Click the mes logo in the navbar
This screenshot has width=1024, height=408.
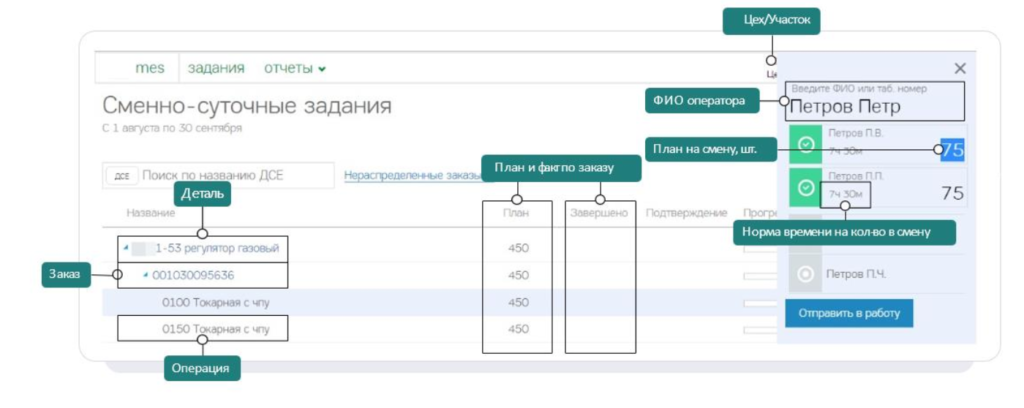(150, 68)
